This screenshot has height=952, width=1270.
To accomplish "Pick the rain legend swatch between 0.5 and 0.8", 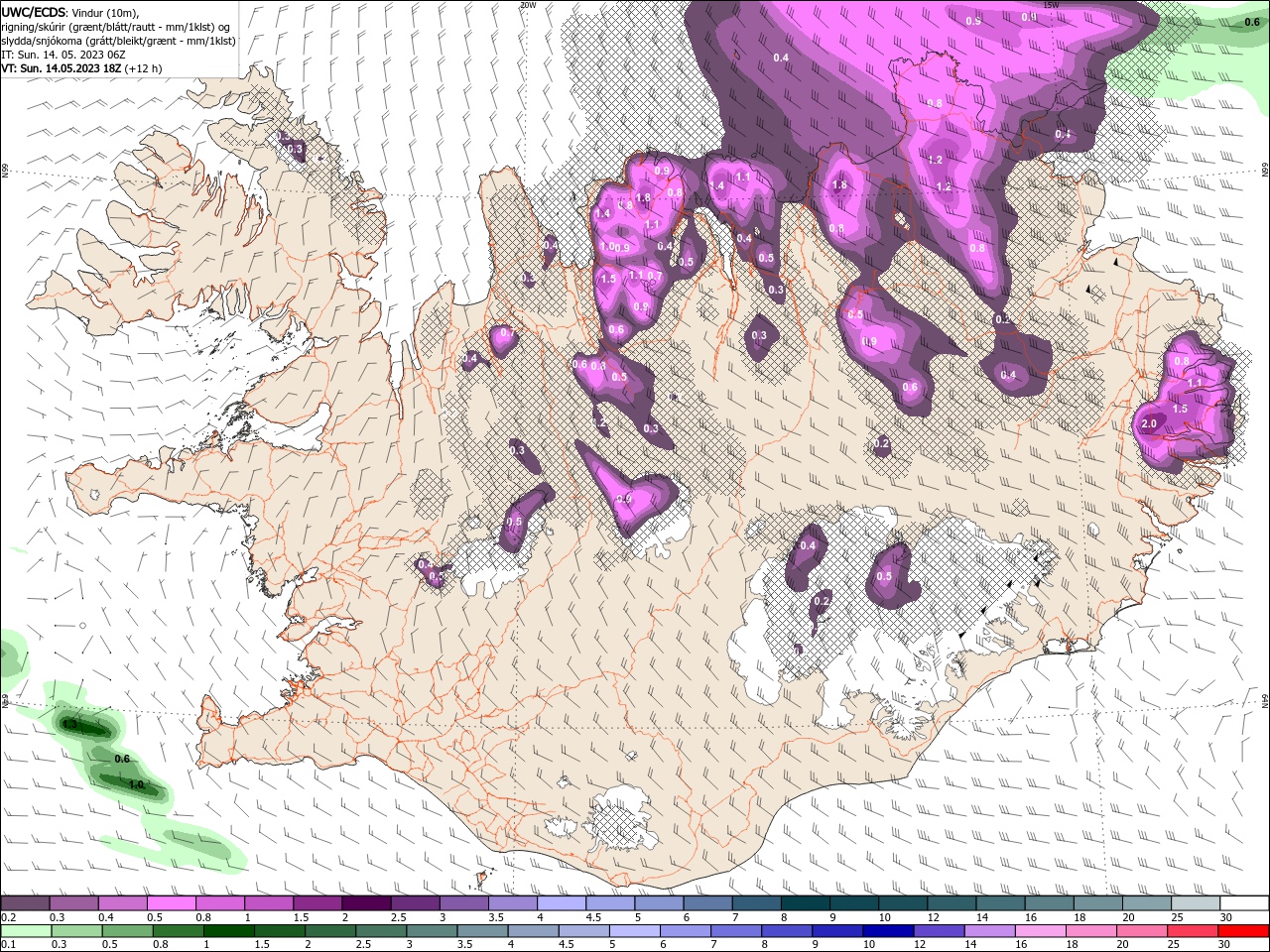I will coord(126,931).
